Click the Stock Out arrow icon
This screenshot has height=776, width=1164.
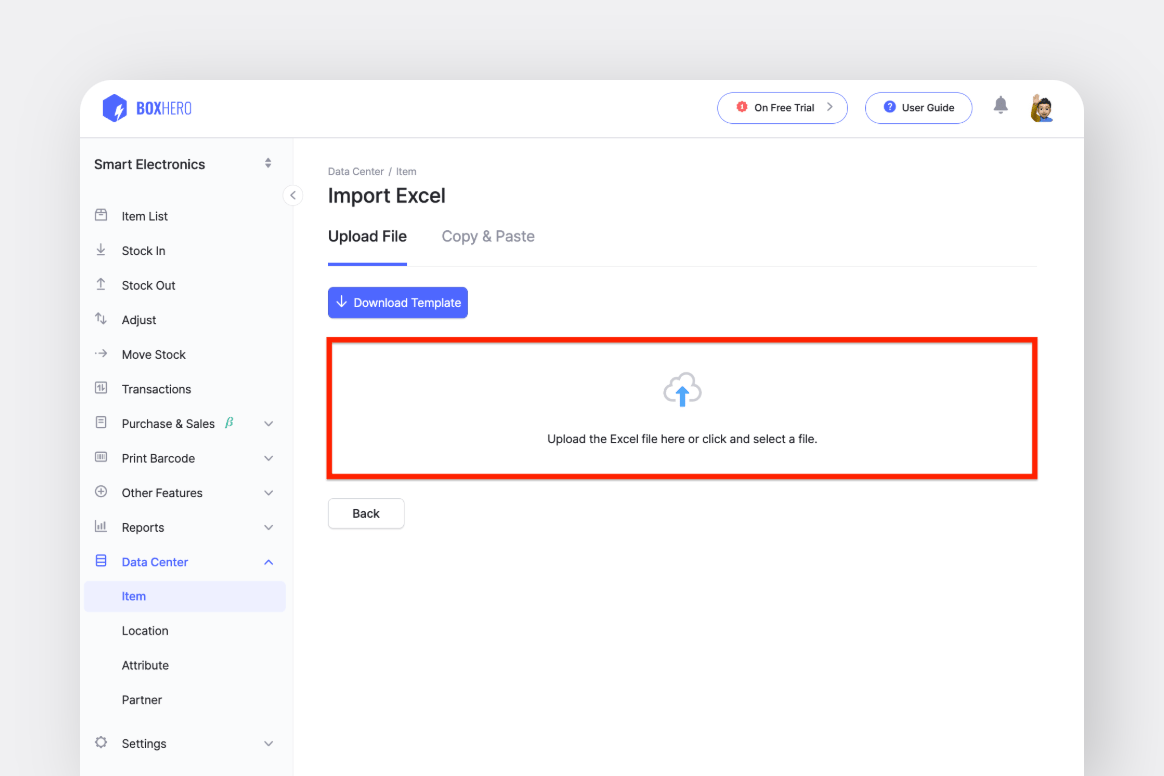click(x=101, y=285)
